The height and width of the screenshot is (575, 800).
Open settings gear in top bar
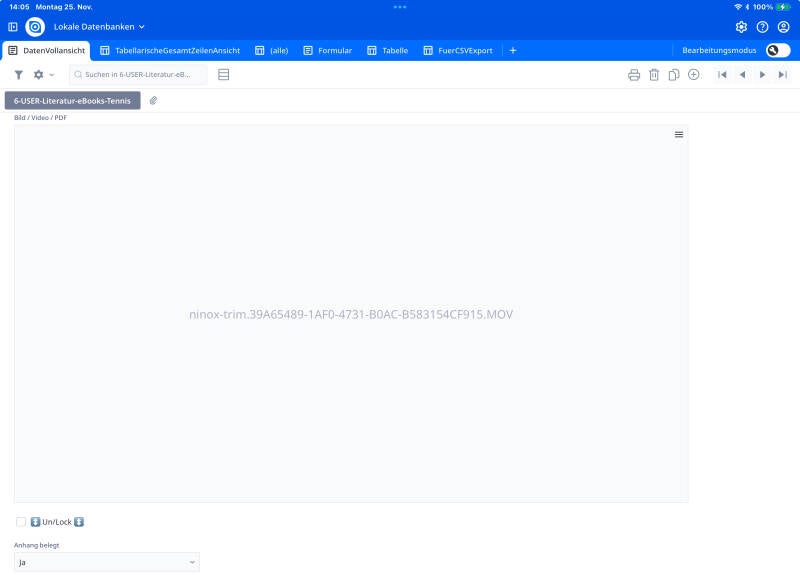pyautogui.click(x=741, y=27)
